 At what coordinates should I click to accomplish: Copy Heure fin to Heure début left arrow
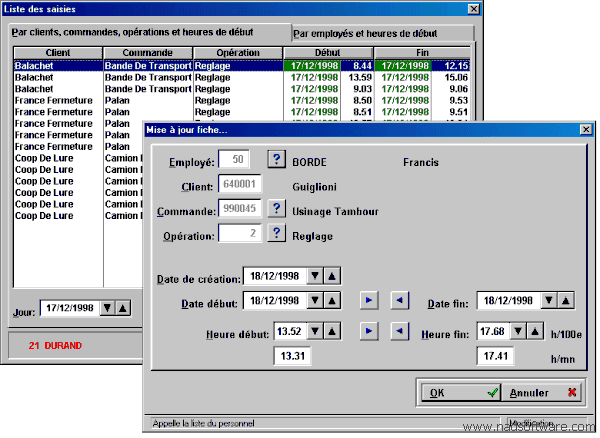pyautogui.click(x=399, y=331)
